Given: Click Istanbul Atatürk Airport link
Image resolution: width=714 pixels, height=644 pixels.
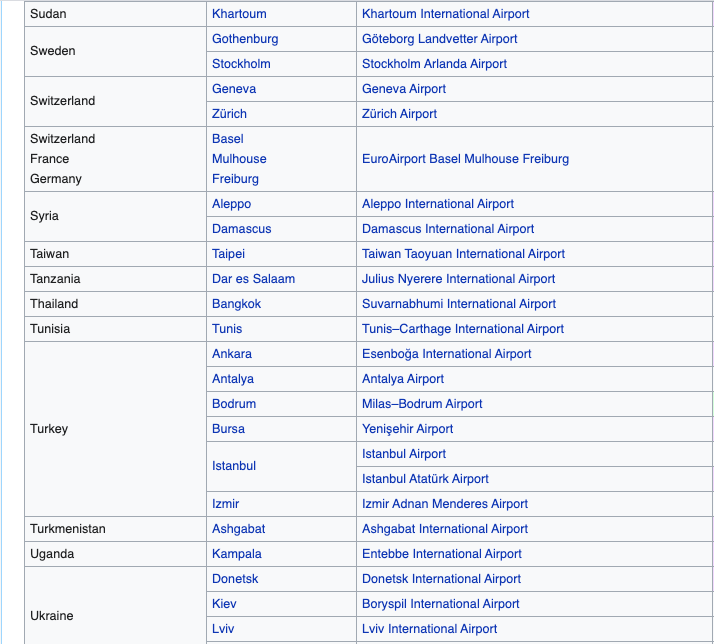Looking at the screenshot, I should click(x=425, y=479).
